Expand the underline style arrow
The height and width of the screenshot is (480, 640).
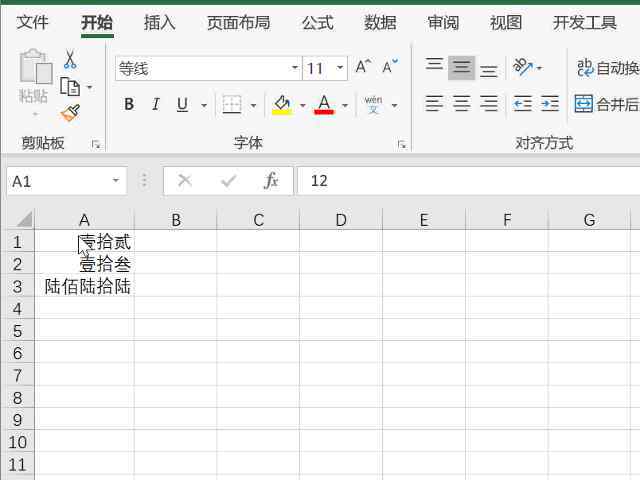(x=204, y=105)
